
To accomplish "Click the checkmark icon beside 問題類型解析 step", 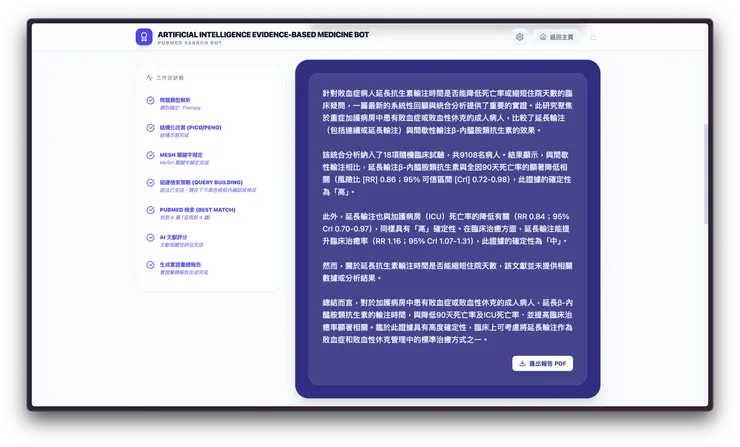I will click(x=150, y=100).
